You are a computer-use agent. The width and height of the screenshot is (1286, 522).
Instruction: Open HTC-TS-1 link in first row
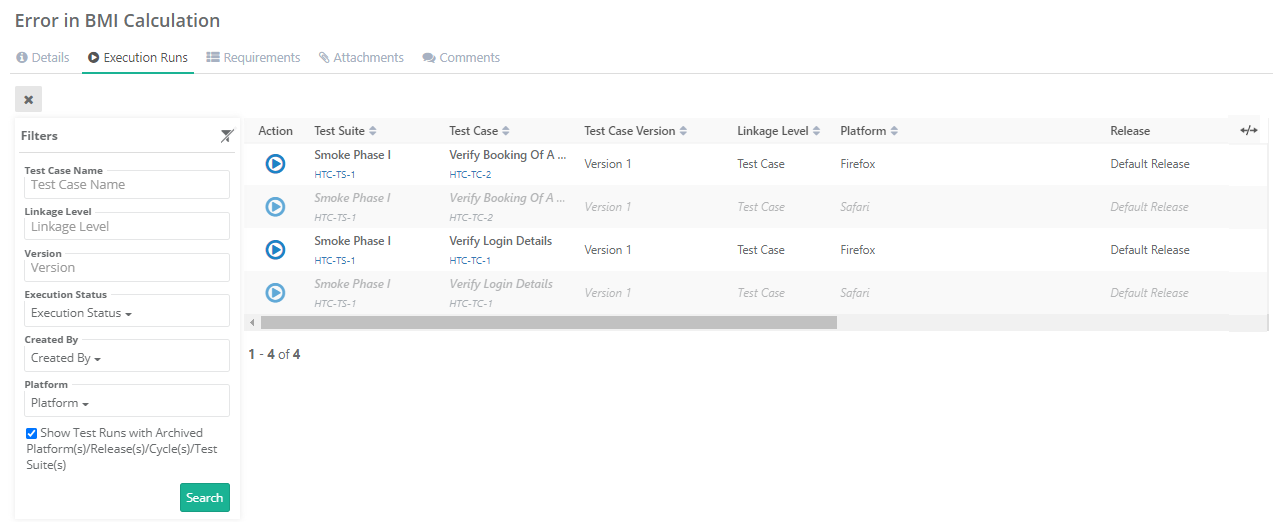point(335,175)
